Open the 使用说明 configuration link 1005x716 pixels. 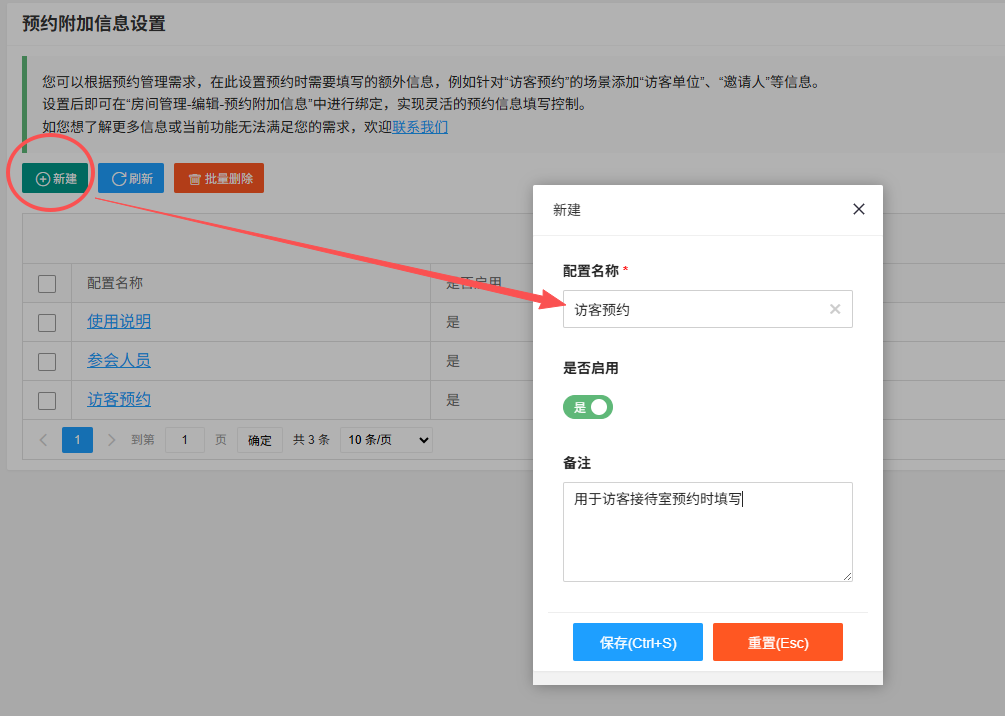pos(119,322)
